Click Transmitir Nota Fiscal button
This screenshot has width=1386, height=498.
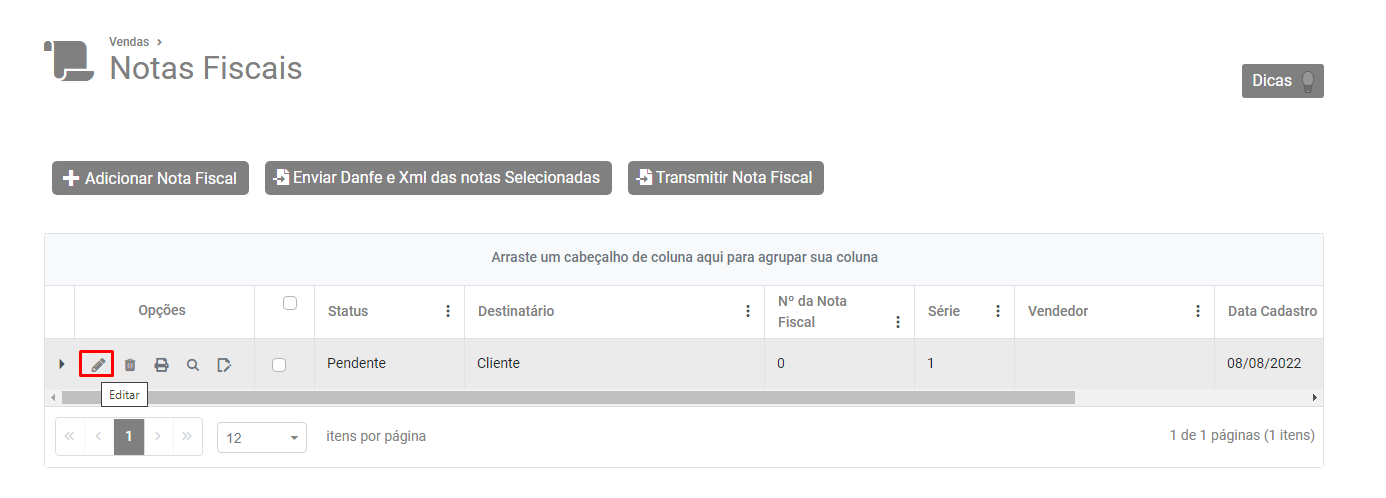pyautogui.click(x=725, y=177)
